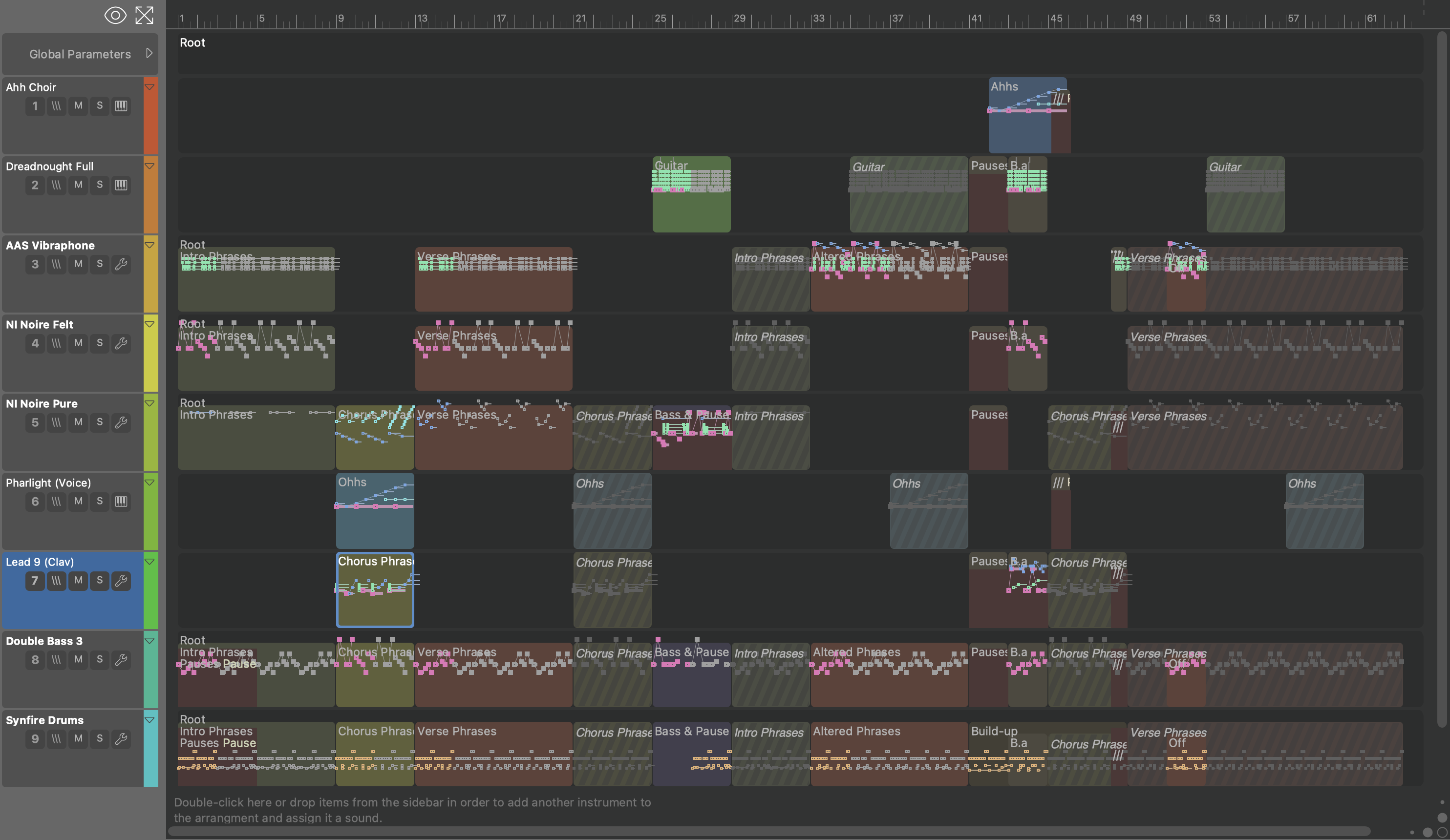Screen dimensions: 1450x840
Task: Click track number 3 button on AAS Vibraphone
Action: (35, 264)
